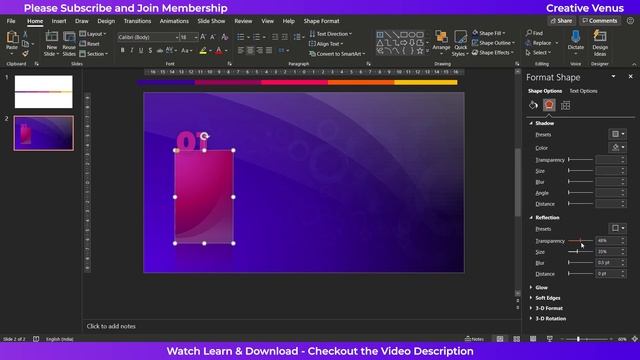Click the Clear All Formatting icon

(x=224, y=37)
